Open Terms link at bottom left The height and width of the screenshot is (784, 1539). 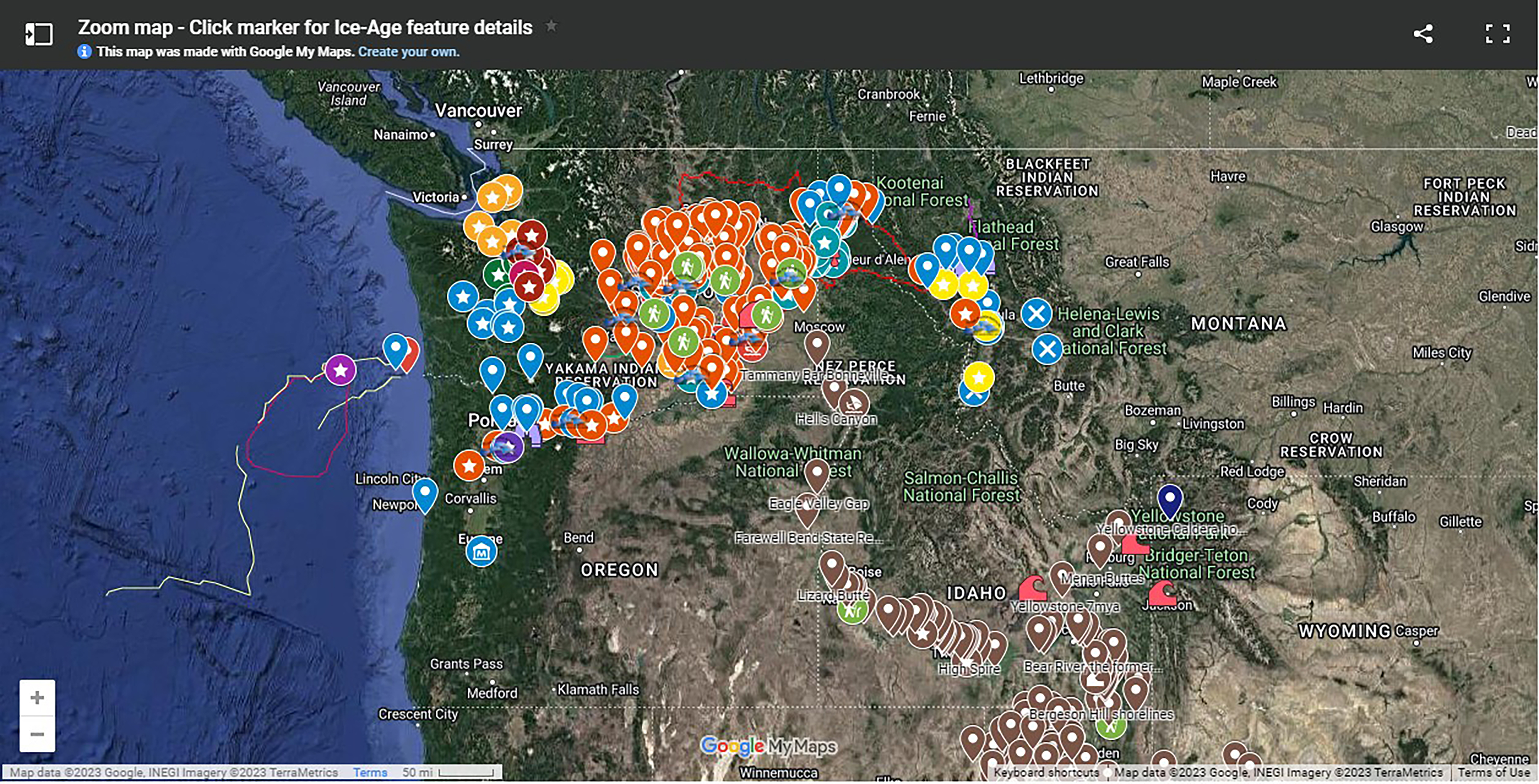(370, 772)
